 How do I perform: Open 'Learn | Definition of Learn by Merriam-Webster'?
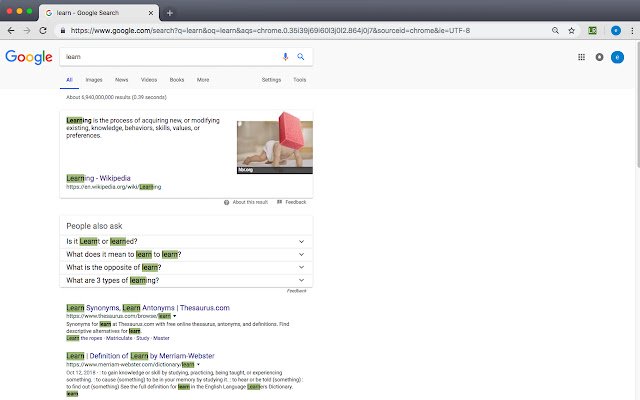pyautogui.click(x=140, y=356)
